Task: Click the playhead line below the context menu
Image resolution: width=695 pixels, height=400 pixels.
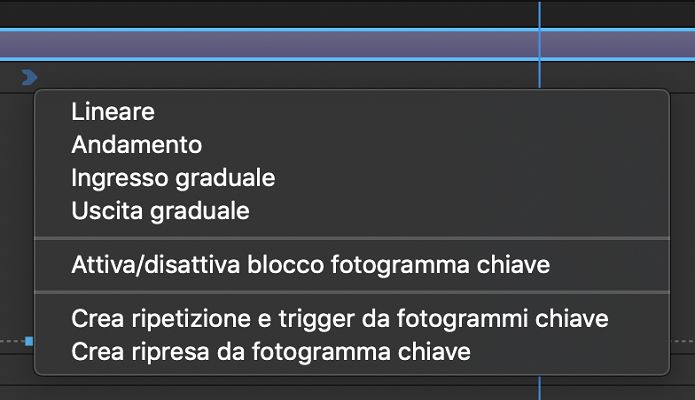Action: click(539, 388)
